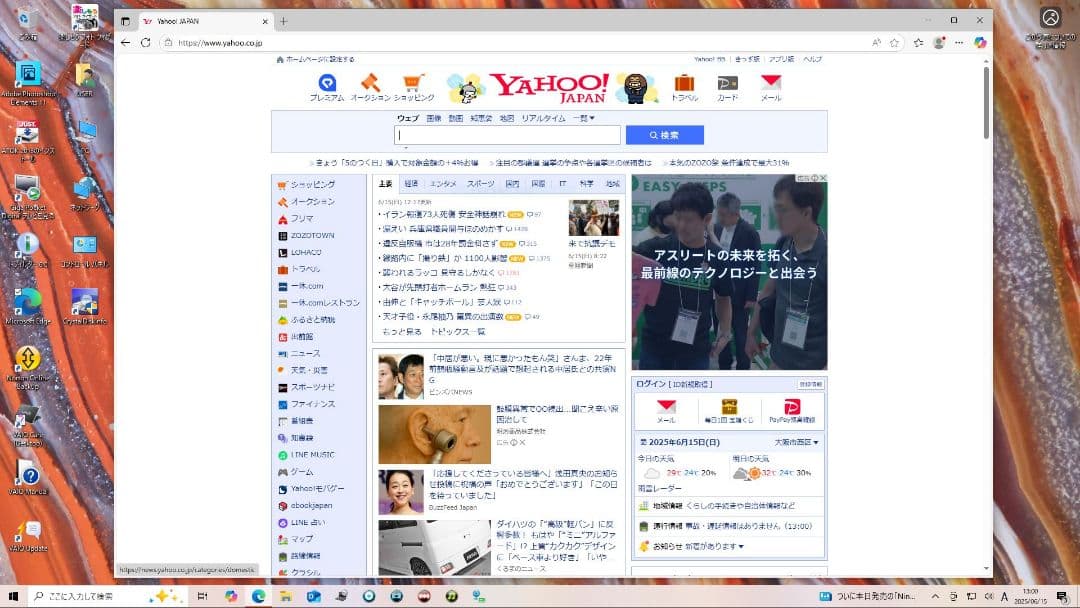The height and width of the screenshot is (608, 1080).
Task: Open ショッピング via the cart icon
Action: 415,84
